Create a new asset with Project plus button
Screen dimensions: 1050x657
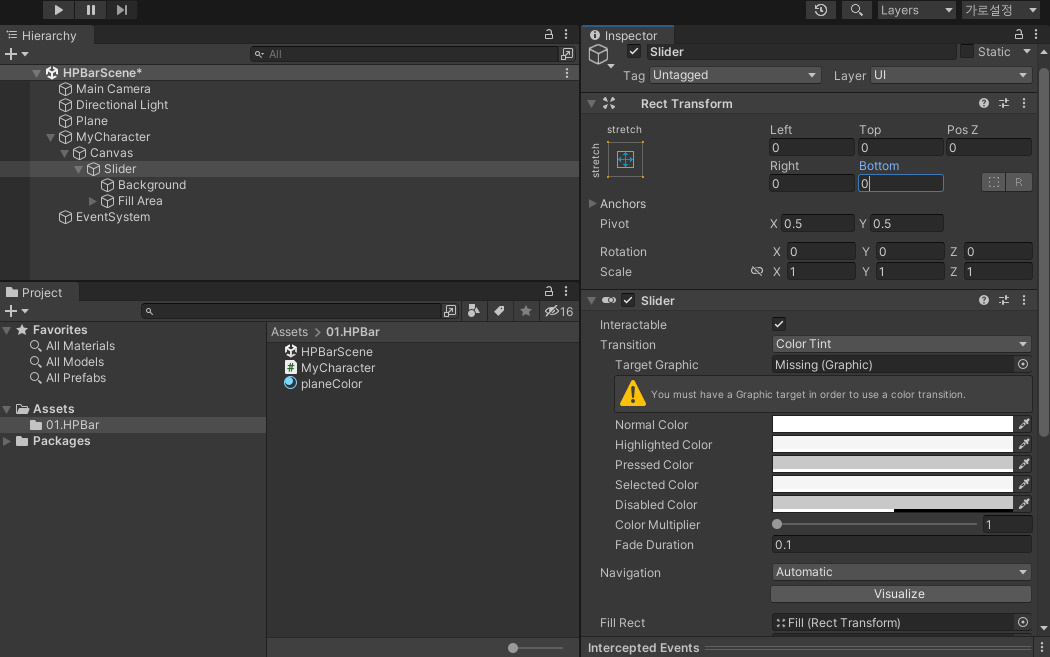tap(16, 311)
